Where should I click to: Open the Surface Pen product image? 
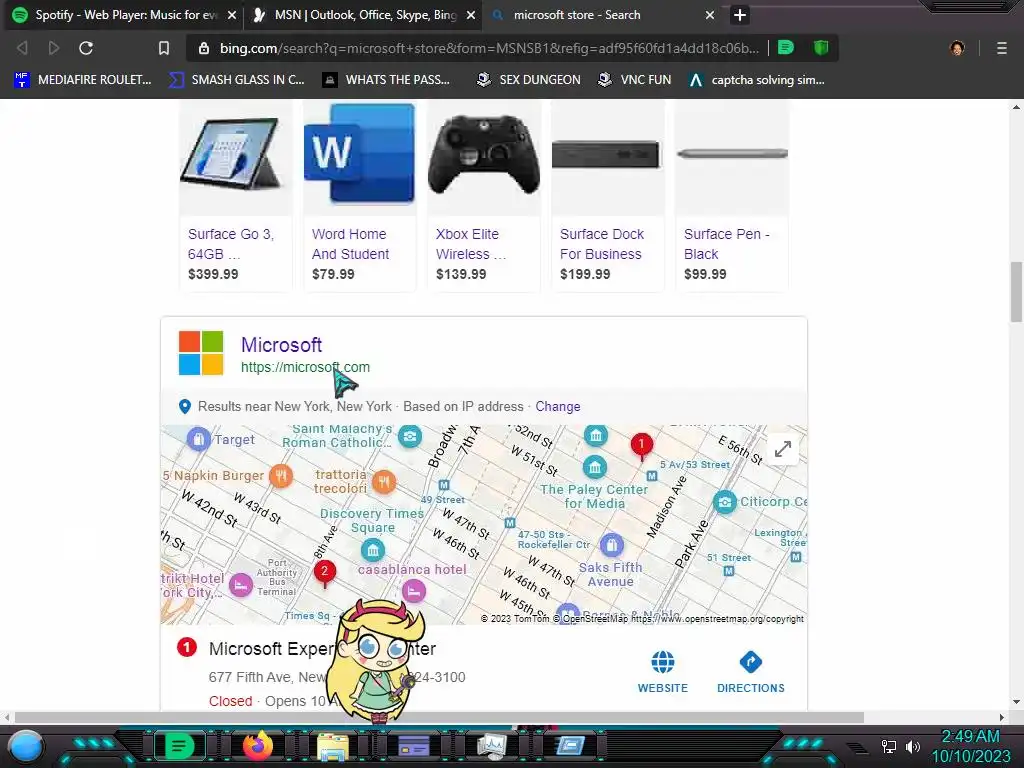tap(731, 157)
